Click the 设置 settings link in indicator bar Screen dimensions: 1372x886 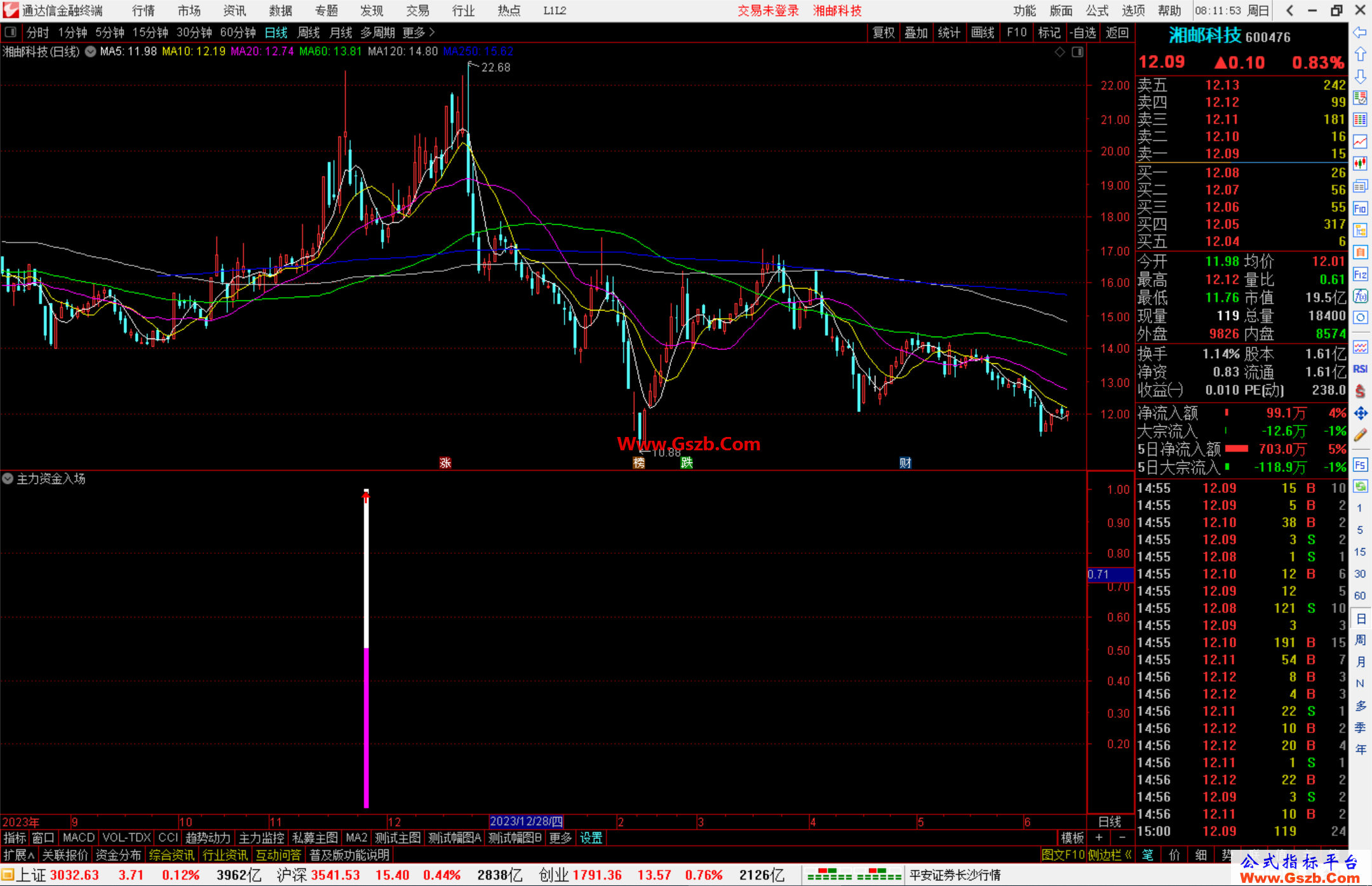(x=591, y=838)
